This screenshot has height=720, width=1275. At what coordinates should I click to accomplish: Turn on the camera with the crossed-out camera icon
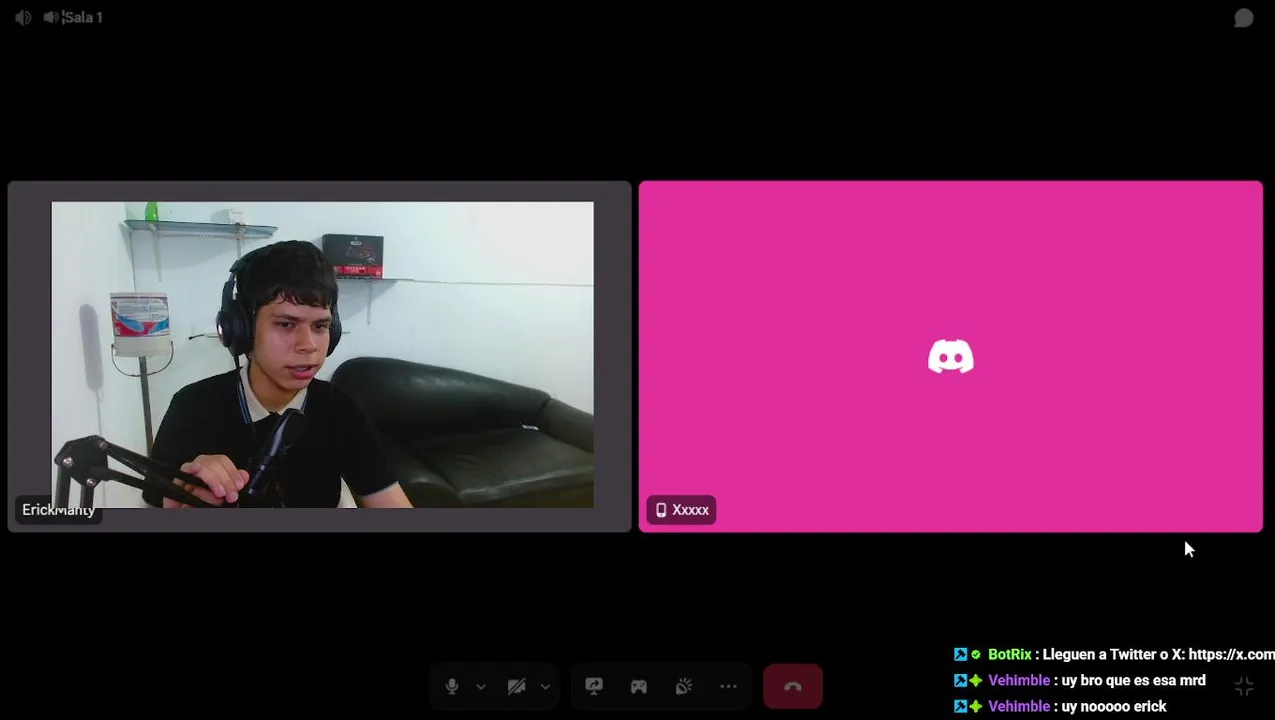point(516,687)
